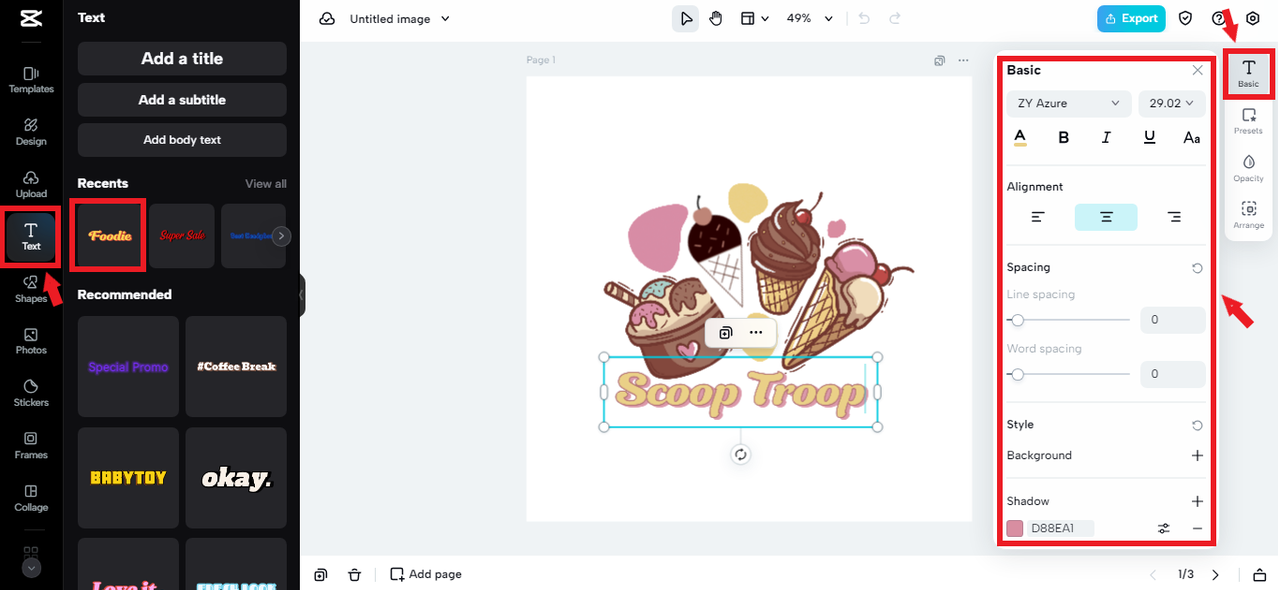The width and height of the screenshot is (1278, 590).
Task: Close the Basic panel
Action: (1197, 70)
